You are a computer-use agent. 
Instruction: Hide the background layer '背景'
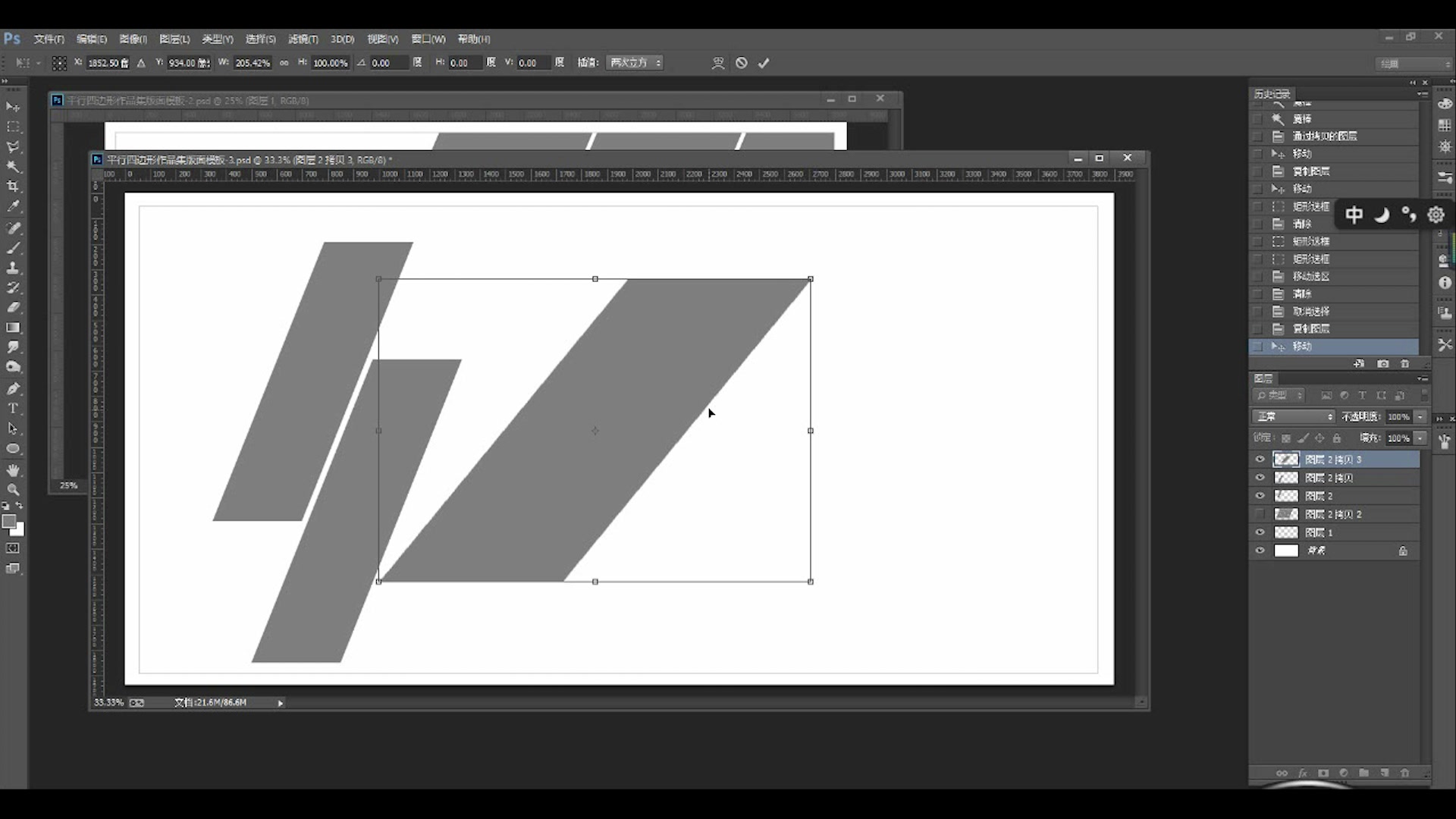tap(1260, 551)
